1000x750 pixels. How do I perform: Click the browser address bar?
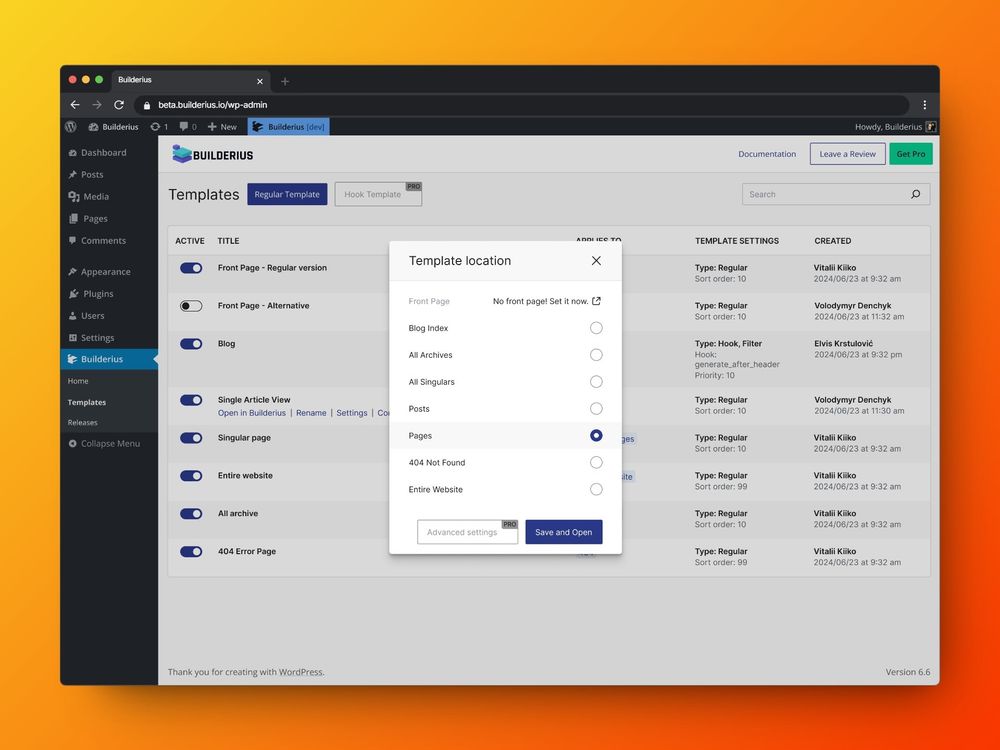coord(522,105)
